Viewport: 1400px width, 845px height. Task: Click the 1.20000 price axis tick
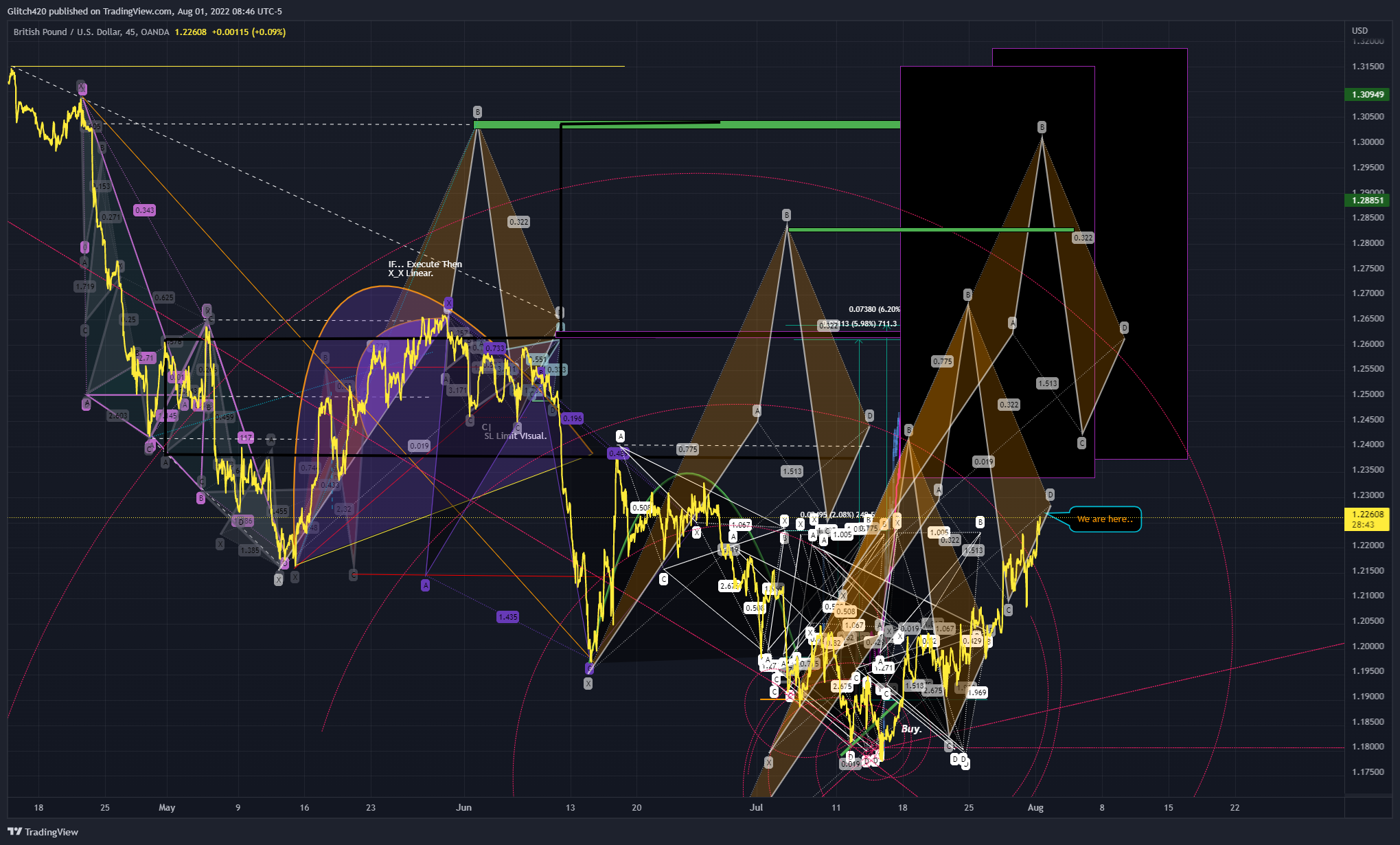[x=1367, y=646]
